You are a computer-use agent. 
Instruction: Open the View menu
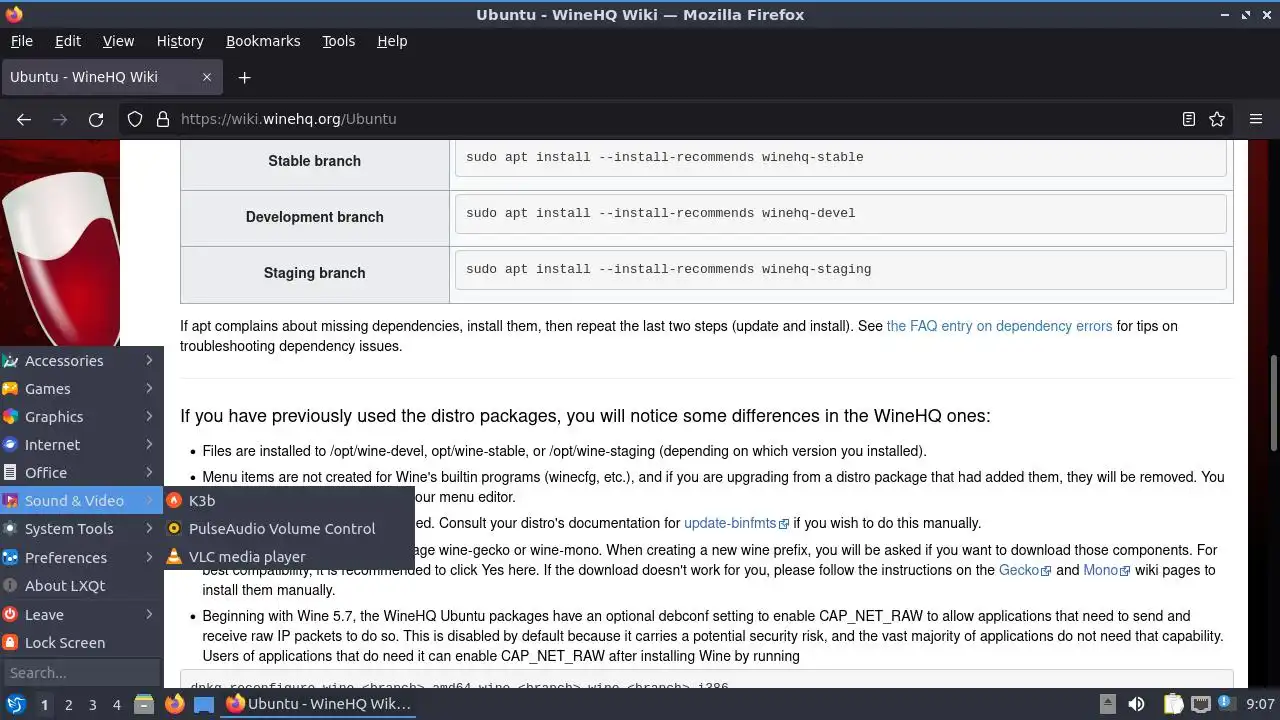coord(118,41)
